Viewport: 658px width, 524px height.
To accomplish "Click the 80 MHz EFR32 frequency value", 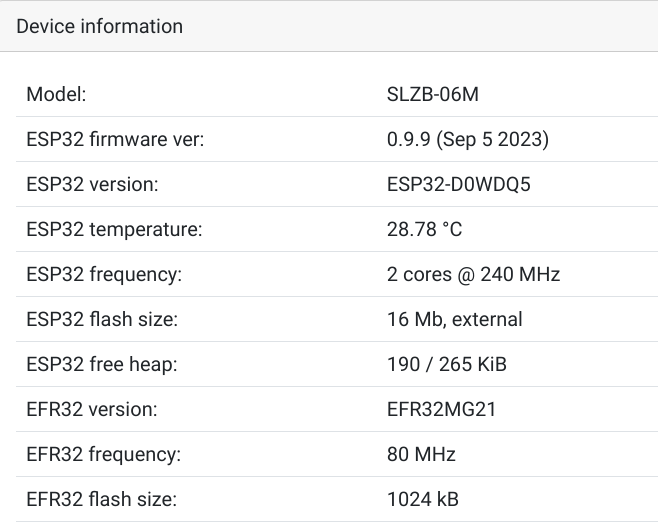I will [421, 454].
